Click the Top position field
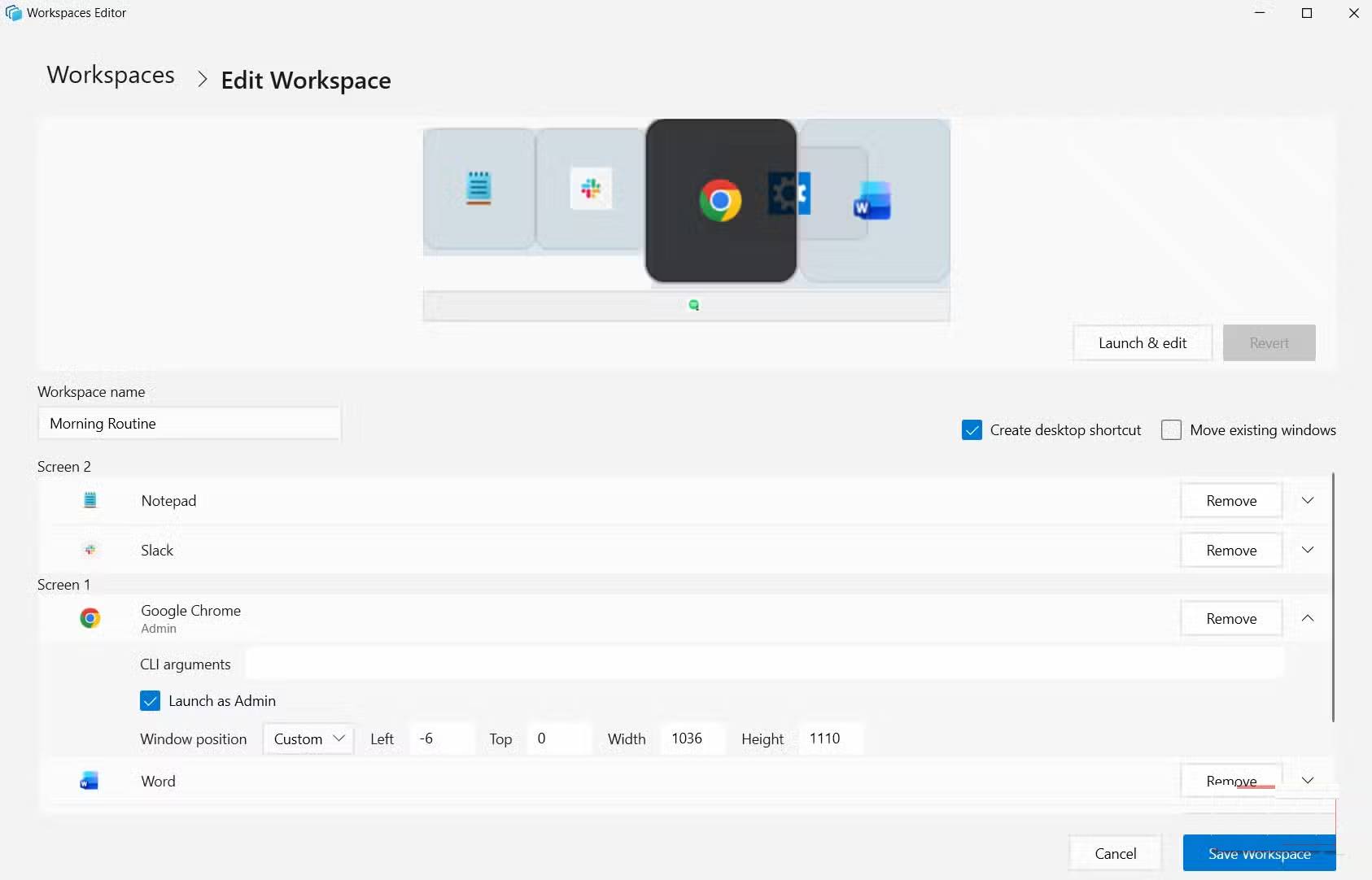The width and height of the screenshot is (1372, 880). click(x=560, y=738)
